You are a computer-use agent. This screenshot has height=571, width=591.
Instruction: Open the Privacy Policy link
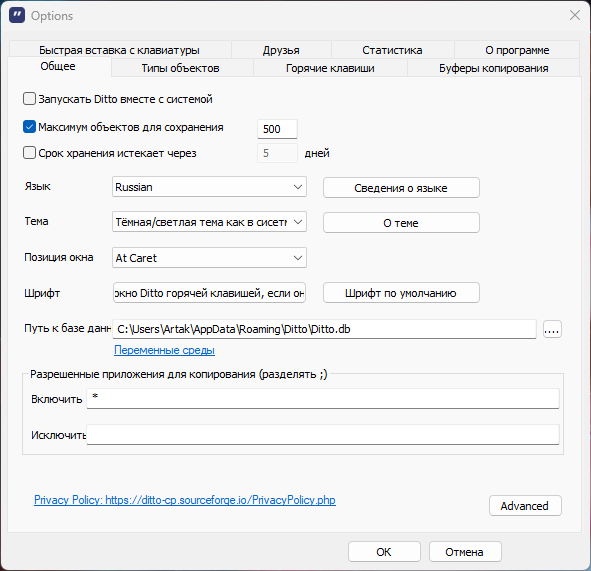pos(185,500)
